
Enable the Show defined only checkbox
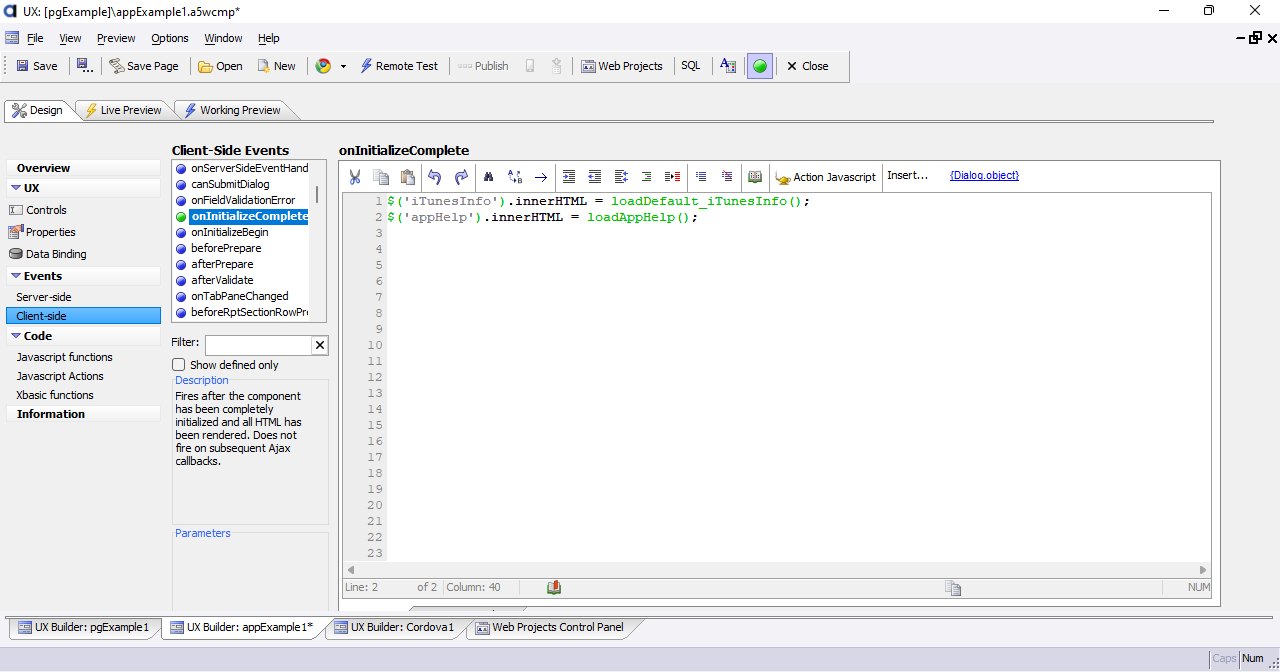click(x=179, y=365)
